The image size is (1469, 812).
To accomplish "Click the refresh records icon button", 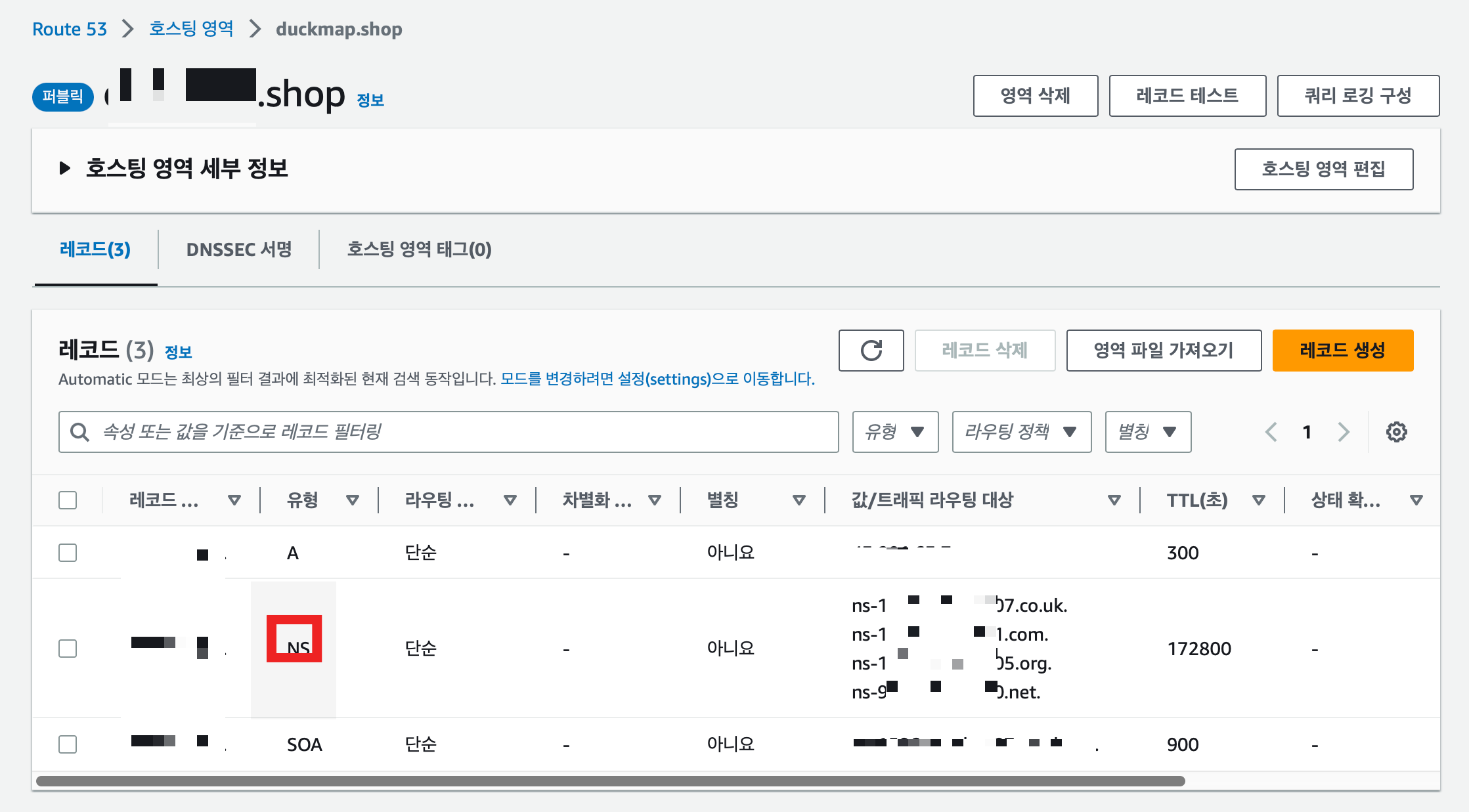I will click(x=871, y=351).
